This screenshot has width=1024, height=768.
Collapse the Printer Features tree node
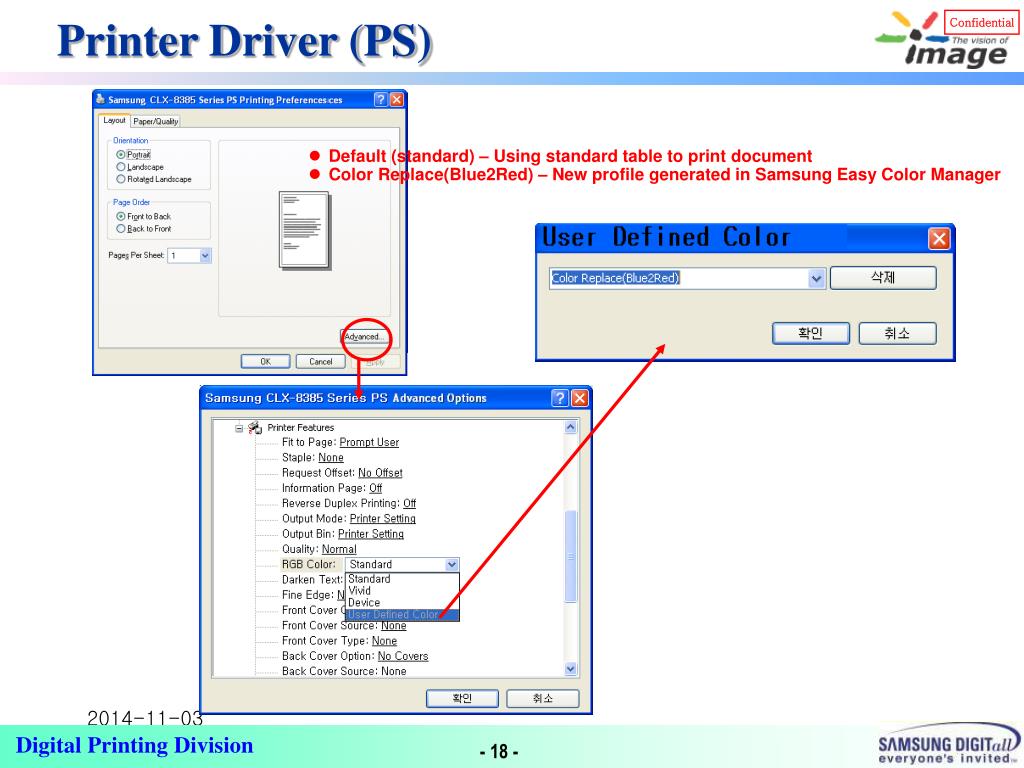(x=239, y=428)
